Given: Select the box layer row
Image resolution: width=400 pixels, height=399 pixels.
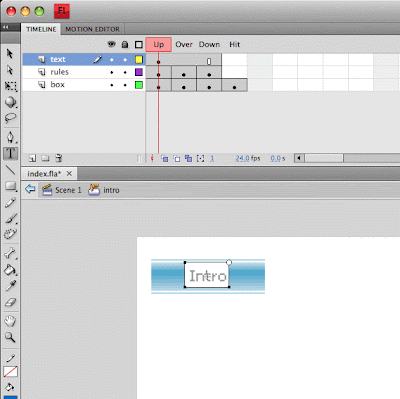Looking at the screenshot, I should 84,85.
